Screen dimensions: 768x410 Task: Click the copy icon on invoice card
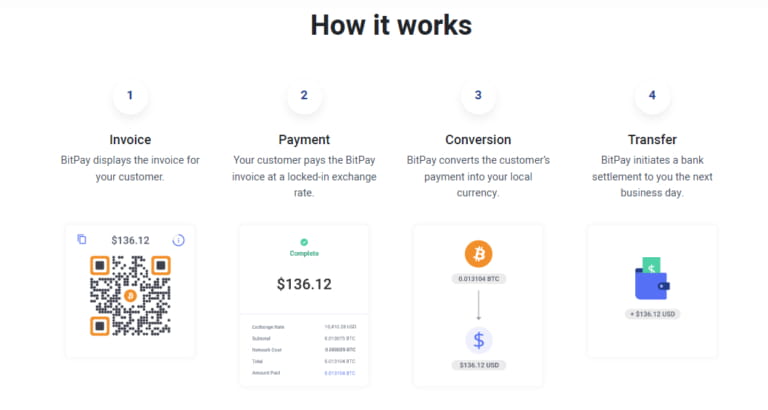(82, 240)
